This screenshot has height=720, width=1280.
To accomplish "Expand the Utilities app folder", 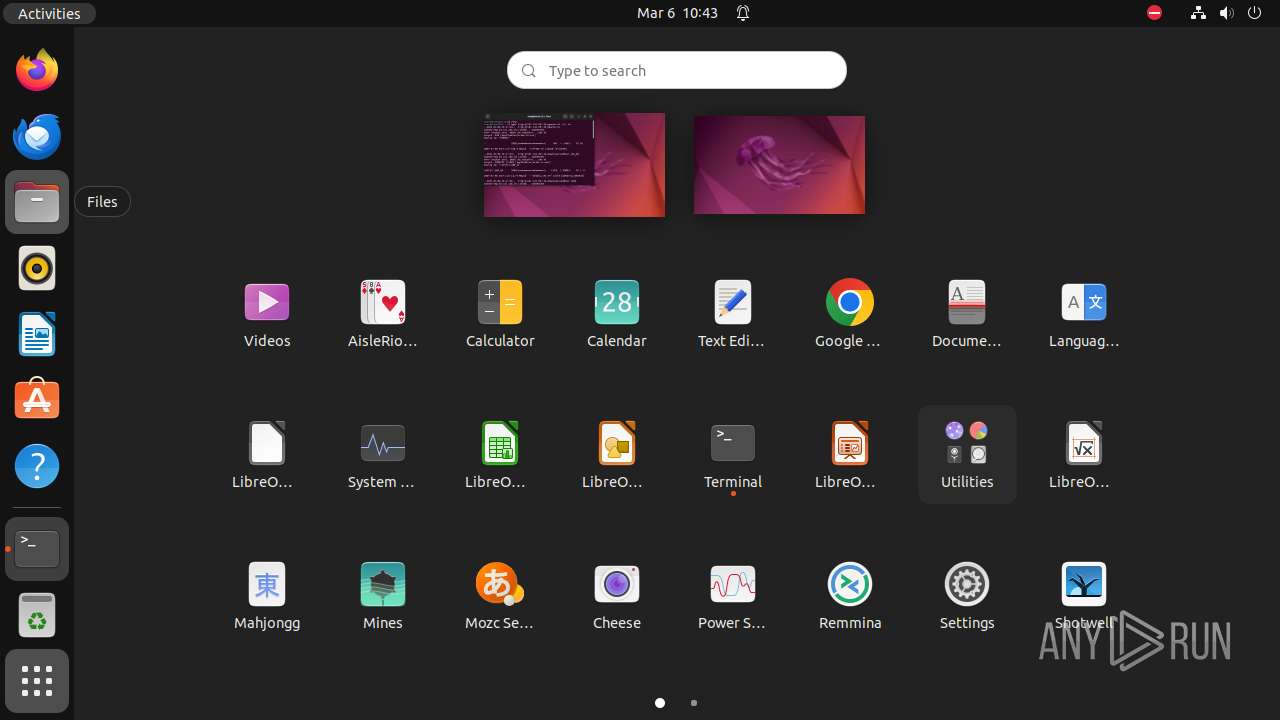I will point(967,455).
